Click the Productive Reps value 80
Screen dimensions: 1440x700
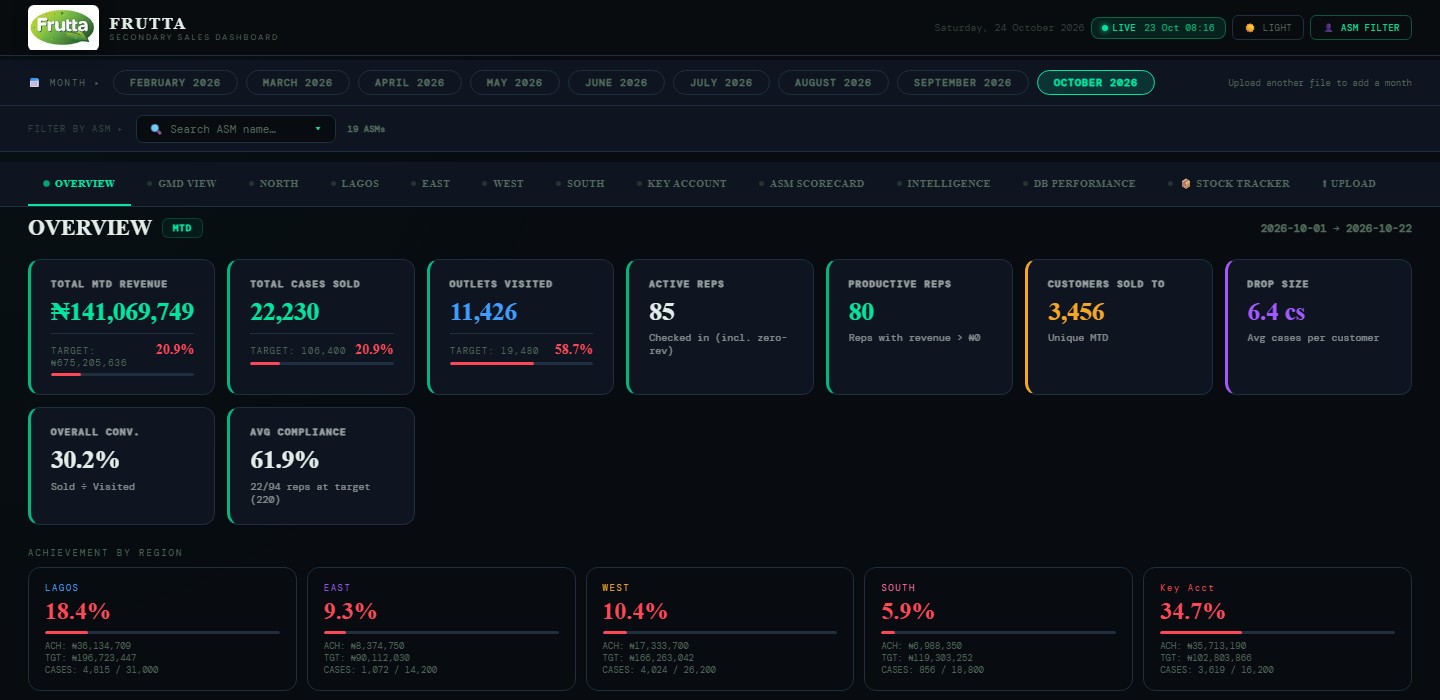tap(861, 311)
